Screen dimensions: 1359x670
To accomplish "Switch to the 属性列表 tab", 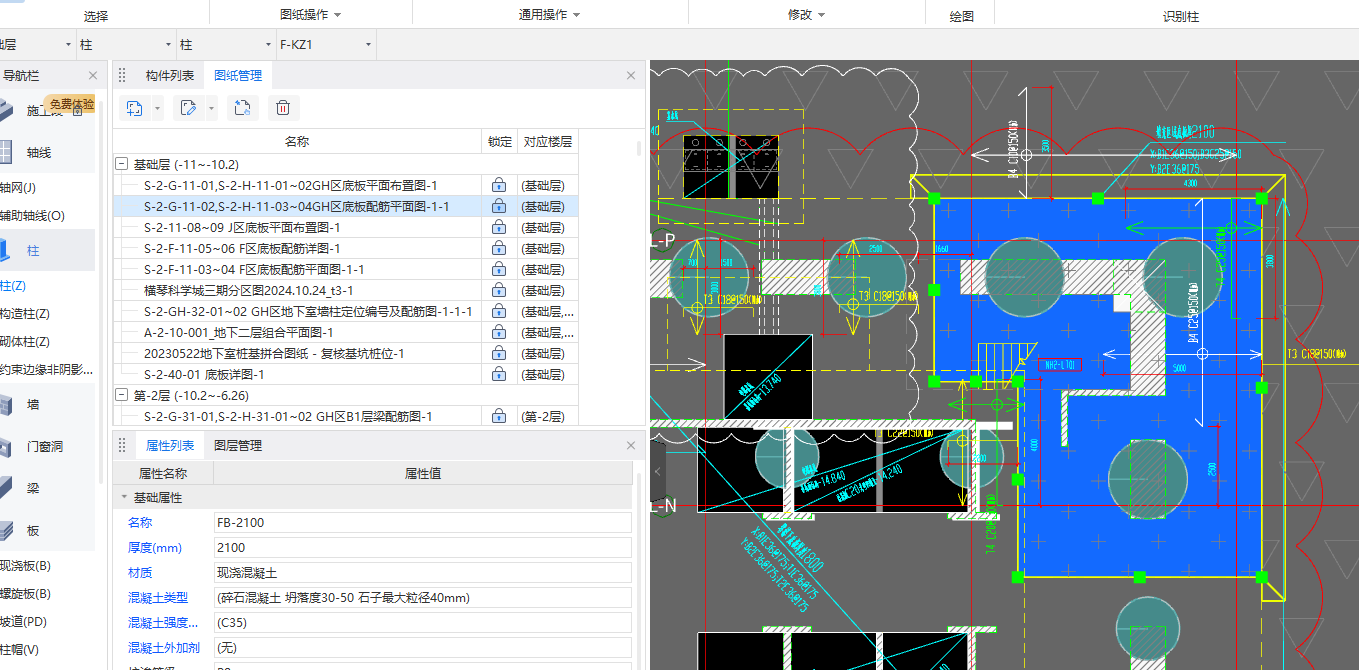I will (170, 445).
